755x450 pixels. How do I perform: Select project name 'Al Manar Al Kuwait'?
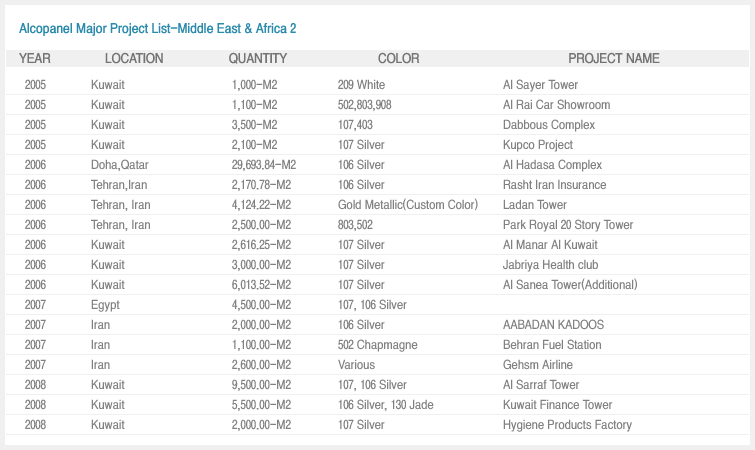pos(550,244)
